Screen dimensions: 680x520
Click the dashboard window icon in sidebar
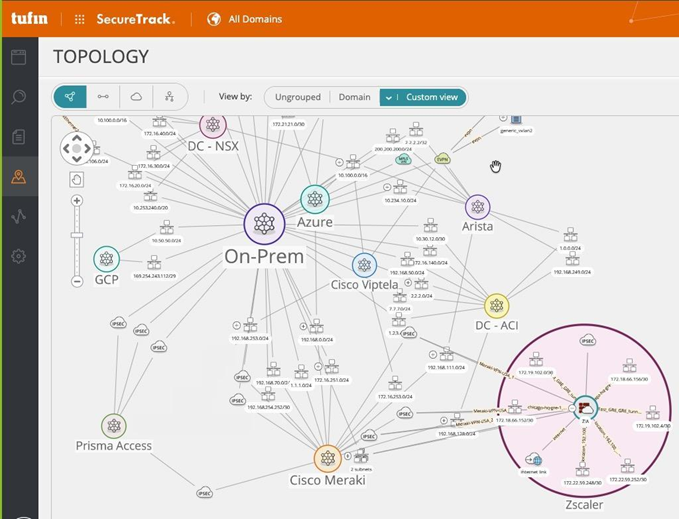[18, 56]
